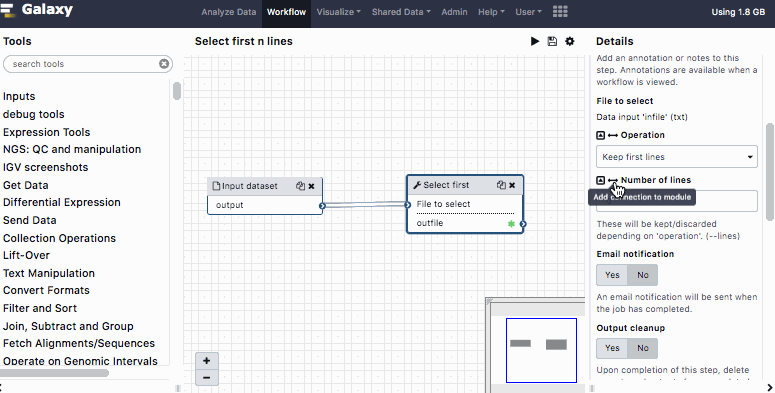Click the outfile output connector terminal
Image resolution: width=775 pixels, height=393 pixels.
523,224
